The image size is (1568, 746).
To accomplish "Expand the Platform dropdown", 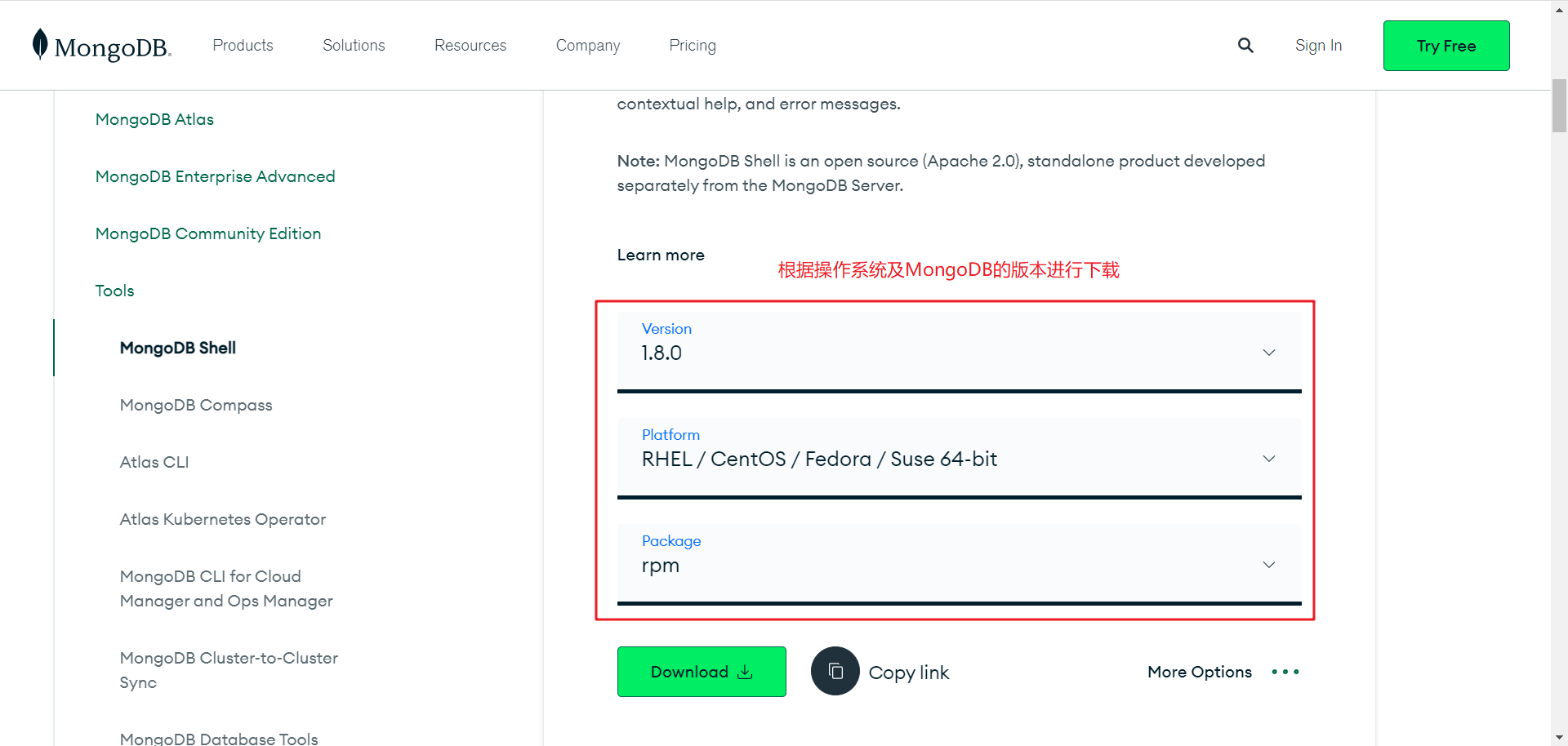I will point(1268,458).
